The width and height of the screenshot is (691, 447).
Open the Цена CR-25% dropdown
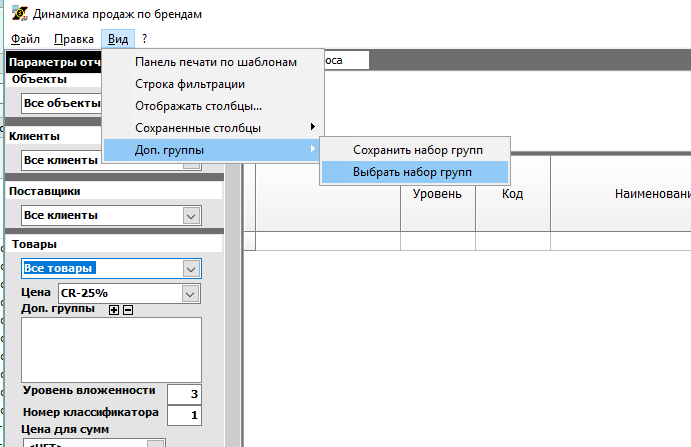pos(190,294)
